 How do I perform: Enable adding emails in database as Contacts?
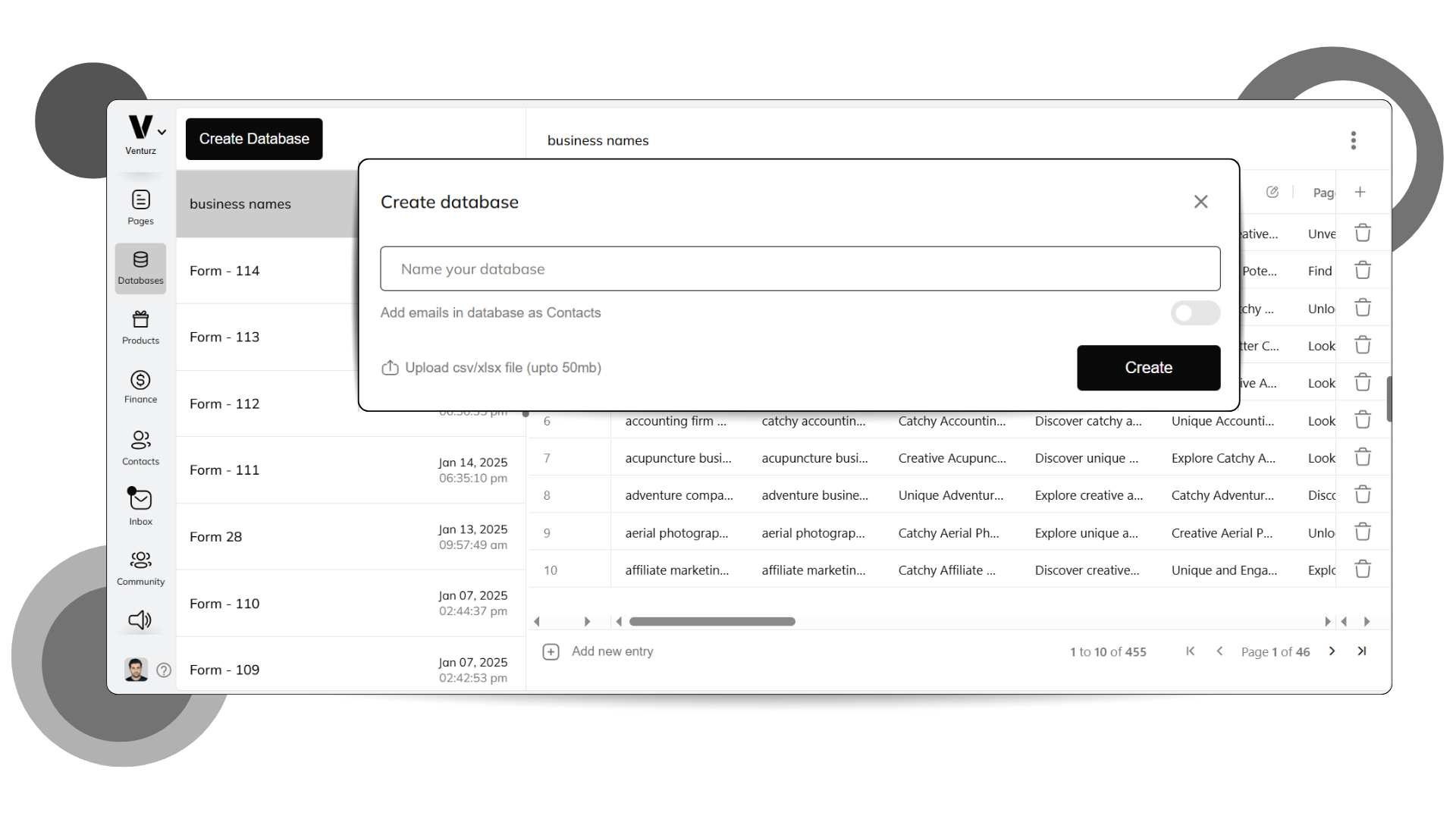[1195, 312]
